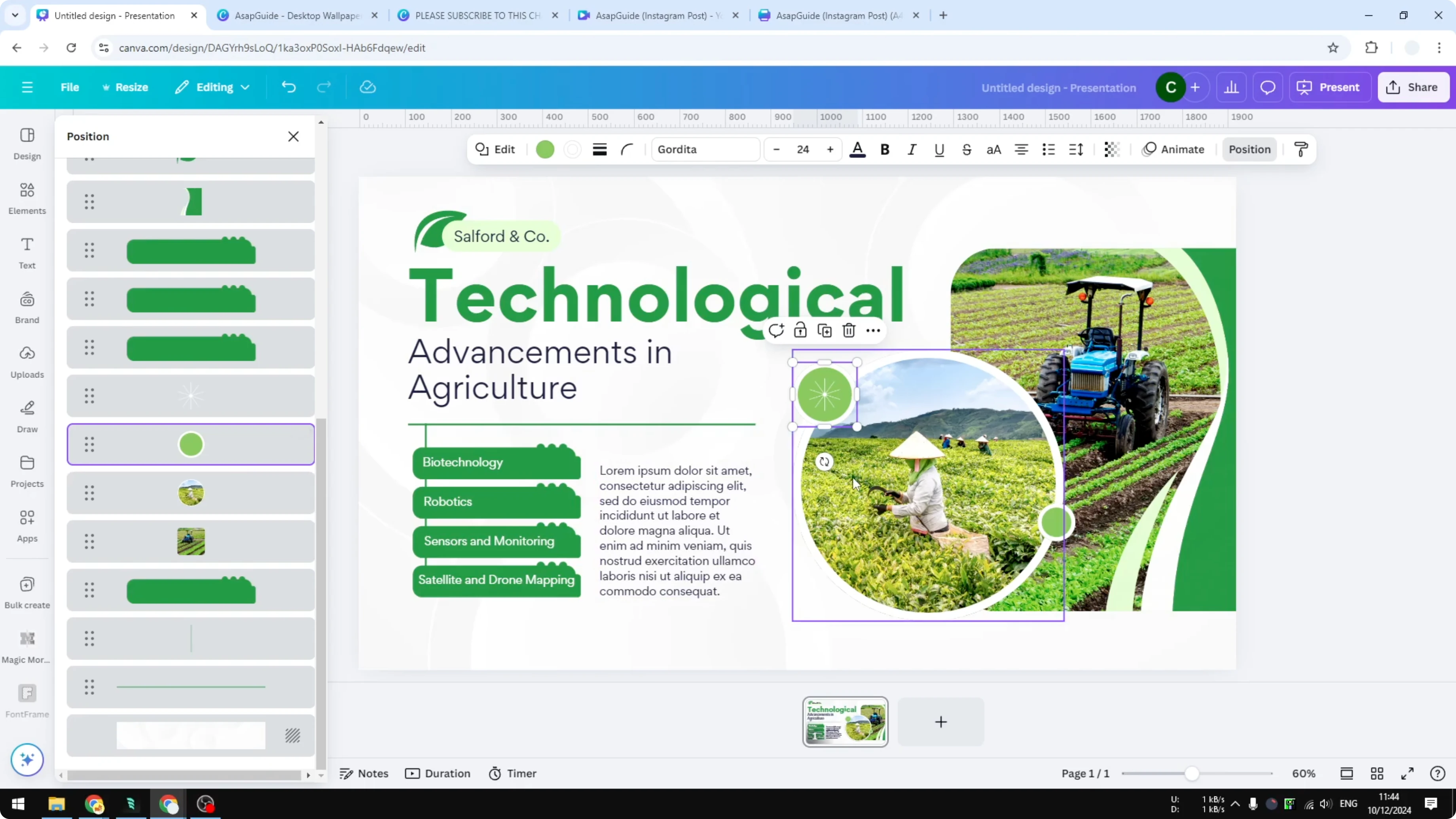Duplicate the selected element via floating toolbar
This screenshot has height=819, width=1456.
tap(825, 330)
